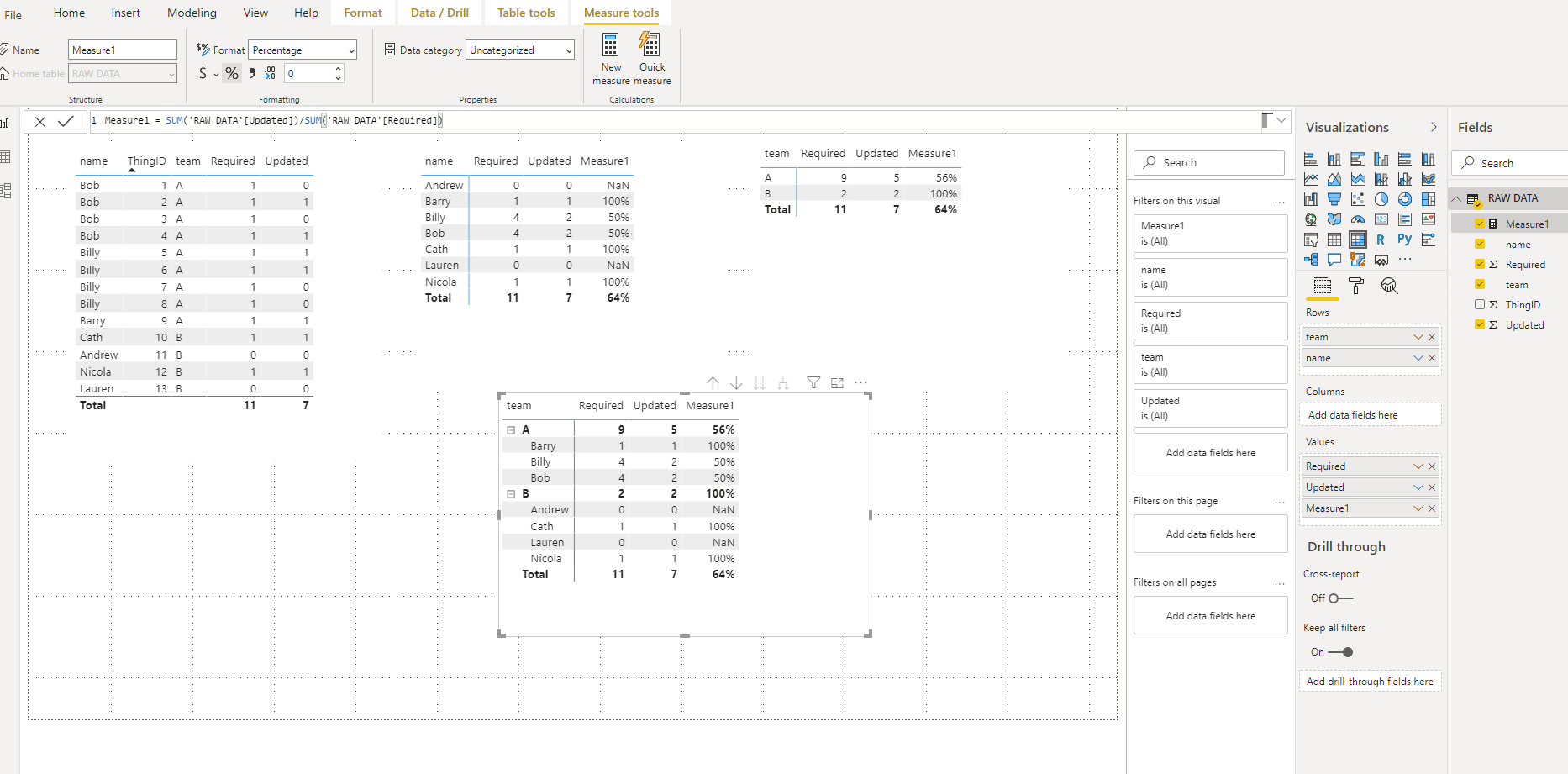Select the Gauge visualization icon
Screen dimensions: 1568x774
click(1357, 219)
